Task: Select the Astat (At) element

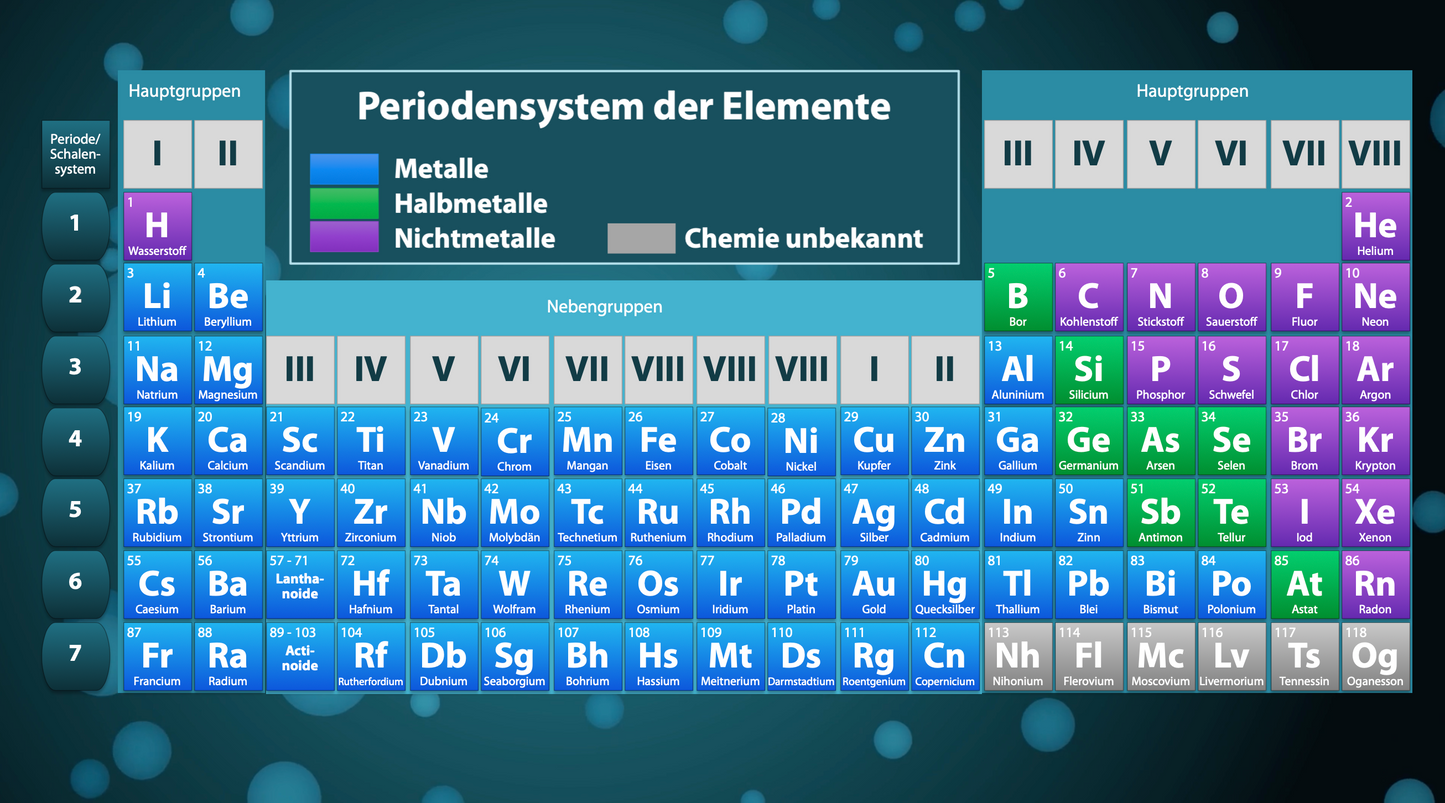Action: tap(1304, 585)
